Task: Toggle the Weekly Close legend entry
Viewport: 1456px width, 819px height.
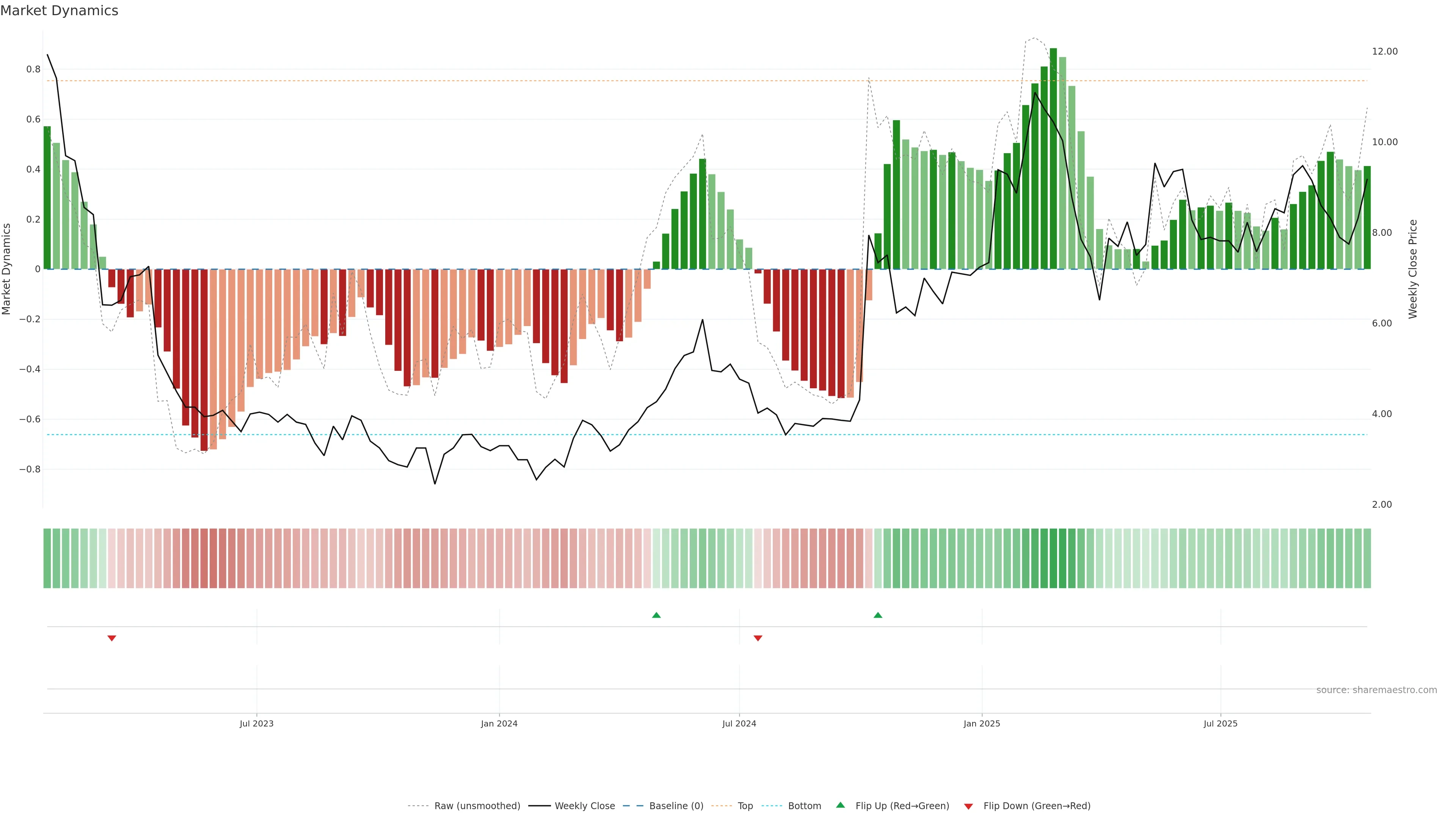Action: coord(584,806)
